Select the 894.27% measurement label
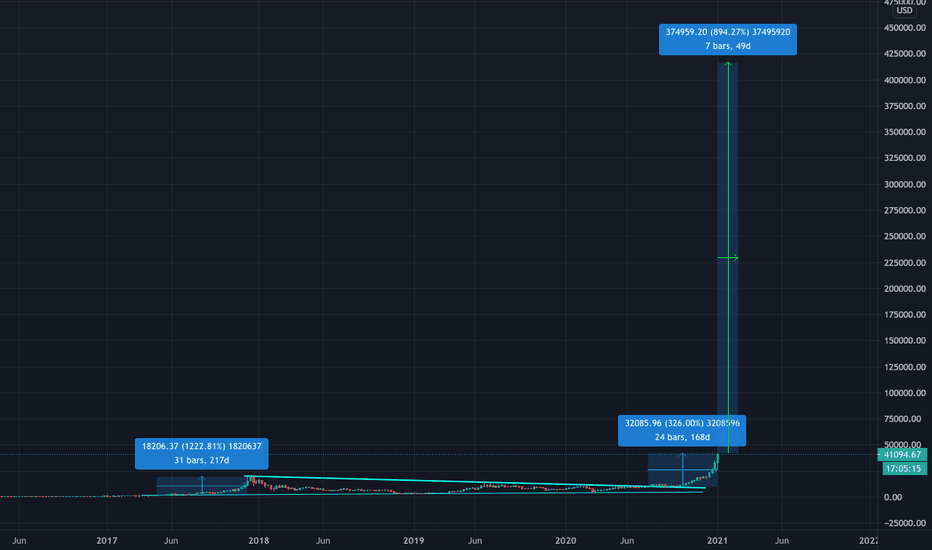Image resolution: width=932 pixels, height=550 pixels. pos(728,39)
